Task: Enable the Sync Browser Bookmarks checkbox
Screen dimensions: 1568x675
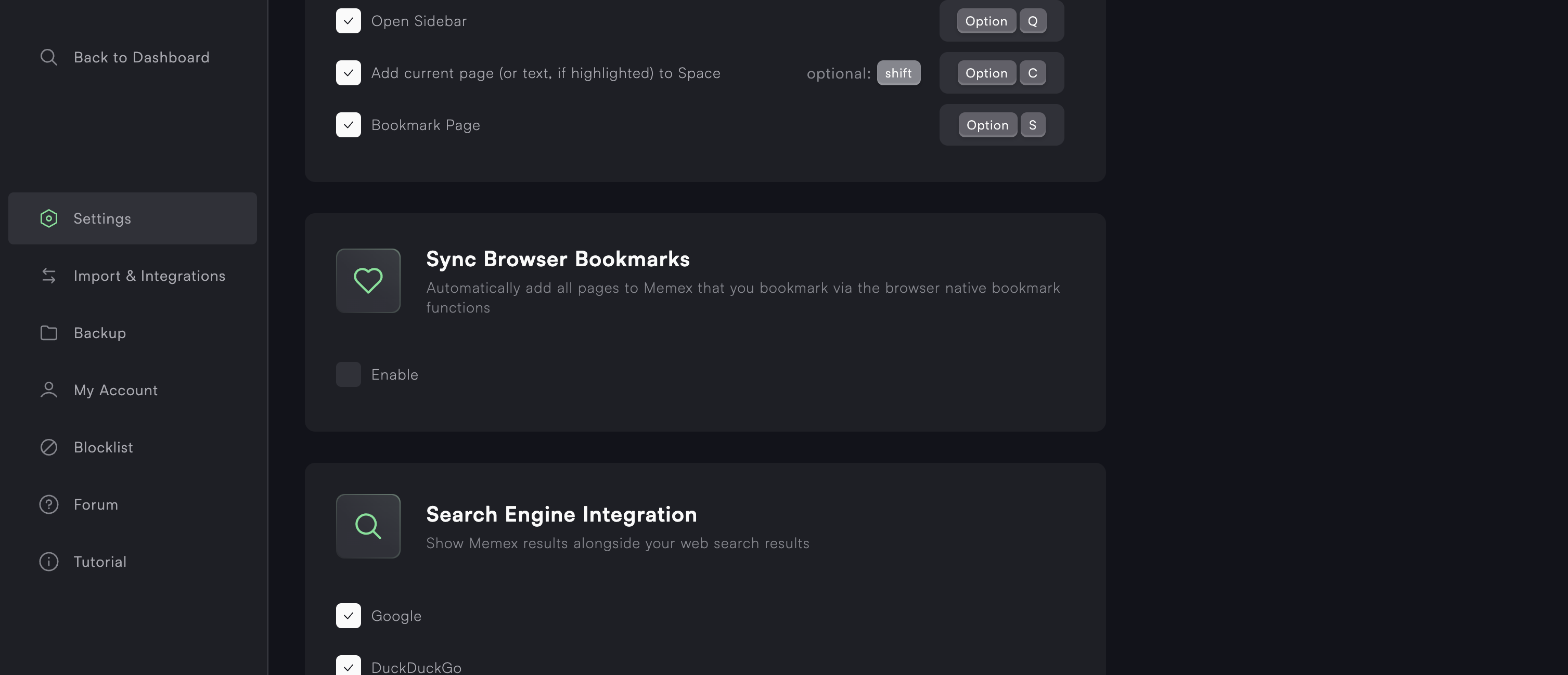Action: click(x=348, y=374)
